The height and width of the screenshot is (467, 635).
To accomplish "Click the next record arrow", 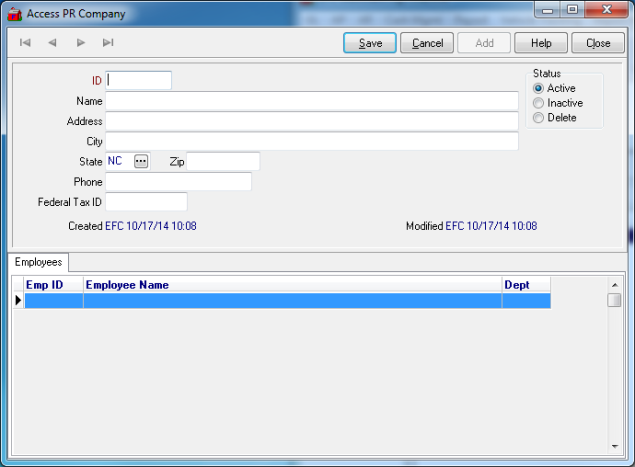I will coord(81,43).
